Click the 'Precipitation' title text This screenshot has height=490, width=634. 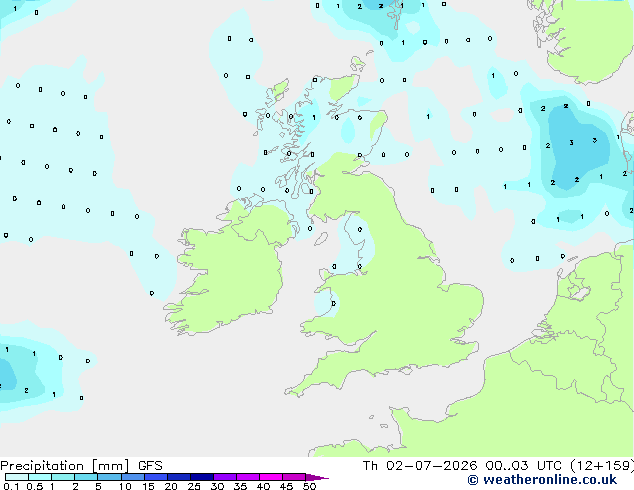(x=42, y=466)
